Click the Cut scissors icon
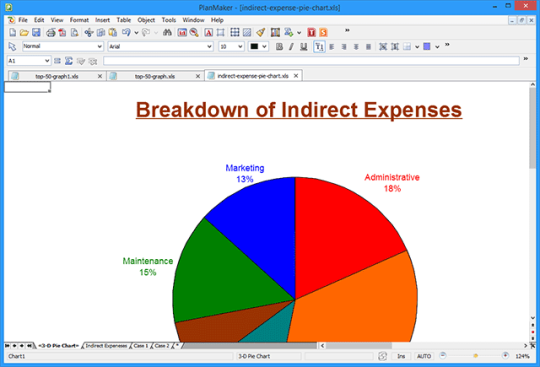Image resolution: width=540 pixels, height=367 pixels. click(89, 32)
